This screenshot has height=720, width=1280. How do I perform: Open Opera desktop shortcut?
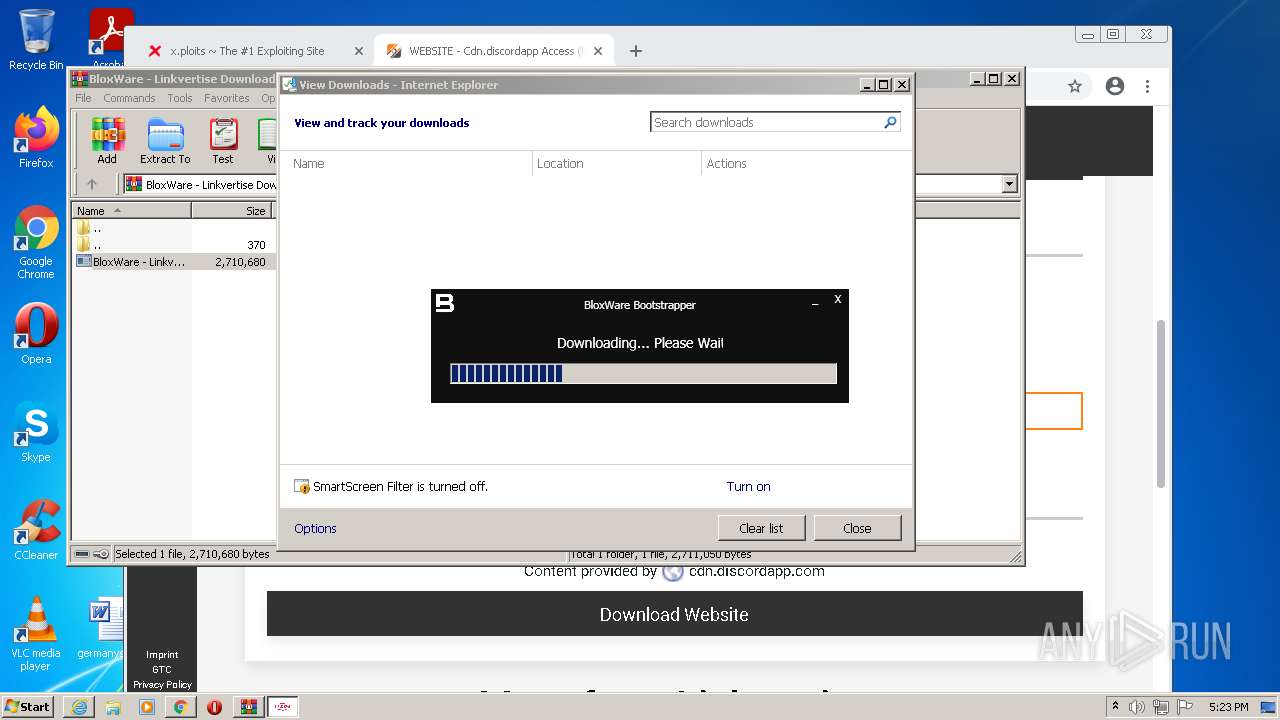[36, 334]
